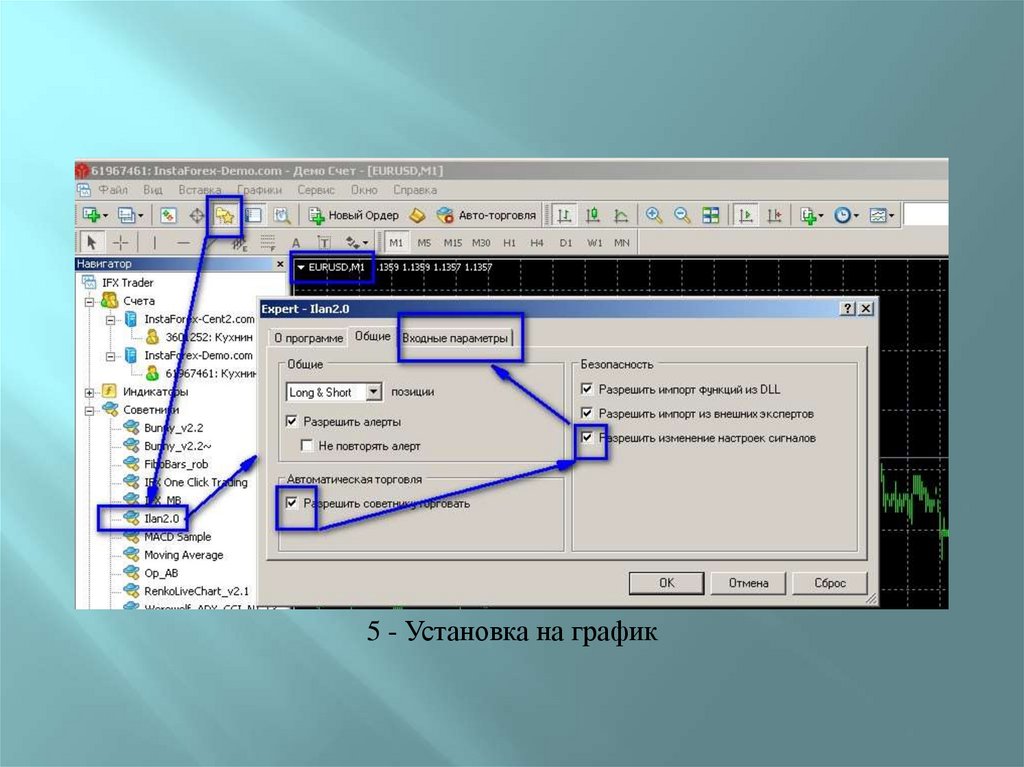Viewport: 1024px width, 767px height.
Task: Click Сброс in the Expert dialog
Action: point(830,583)
